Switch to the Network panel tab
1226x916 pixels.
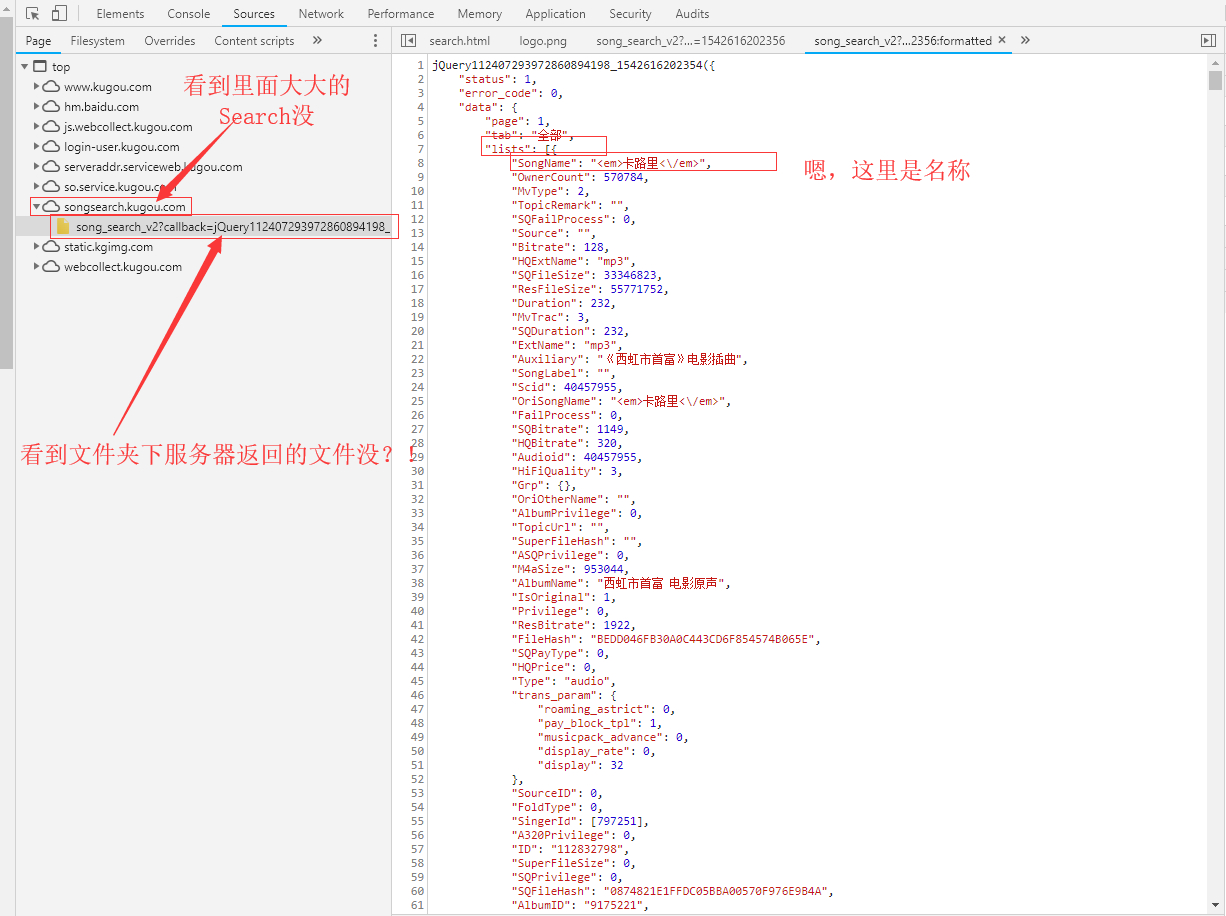pyautogui.click(x=321, y=14)
